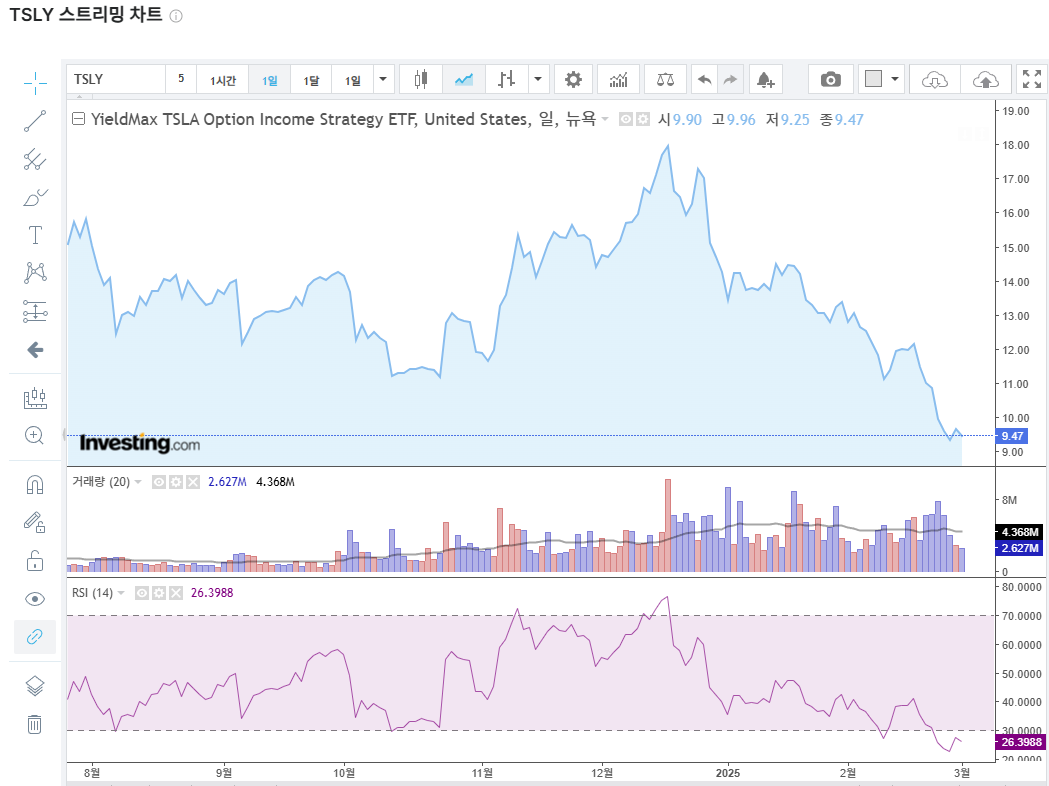Click the save chart cloud-upload icon
Viewport: 1049px width, 786px height.
(985, 80)
